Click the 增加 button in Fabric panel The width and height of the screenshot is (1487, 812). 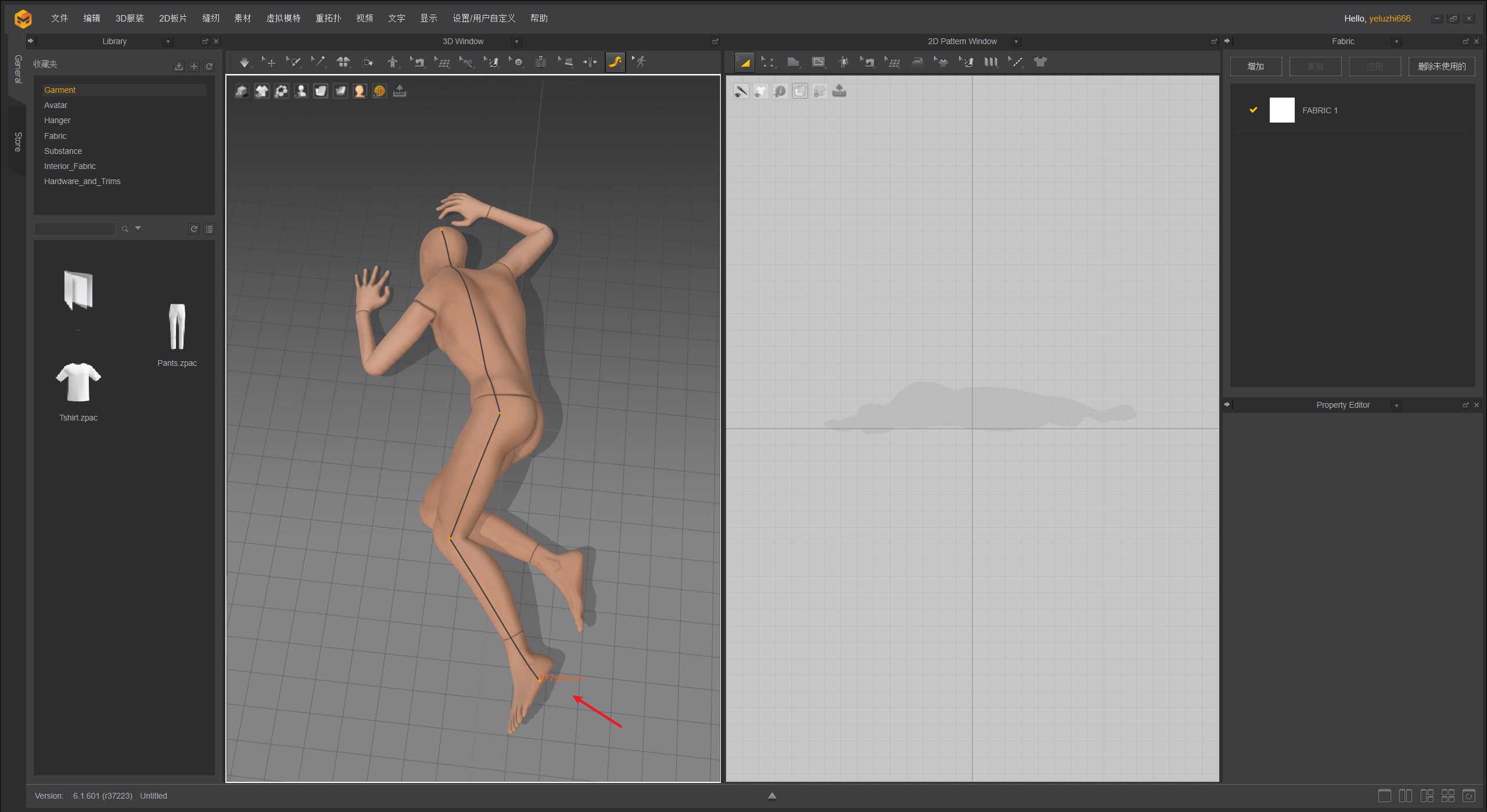(x=1255, y=66)
